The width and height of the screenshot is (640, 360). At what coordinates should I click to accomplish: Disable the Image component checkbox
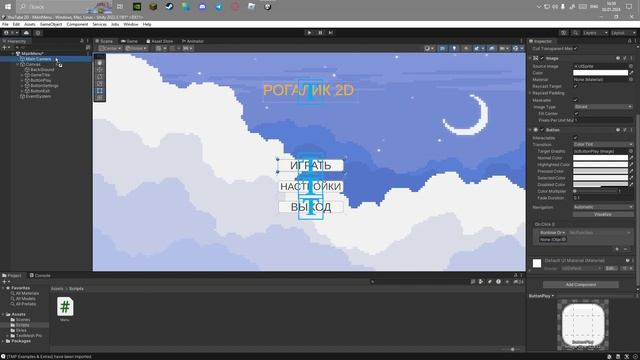542,58
